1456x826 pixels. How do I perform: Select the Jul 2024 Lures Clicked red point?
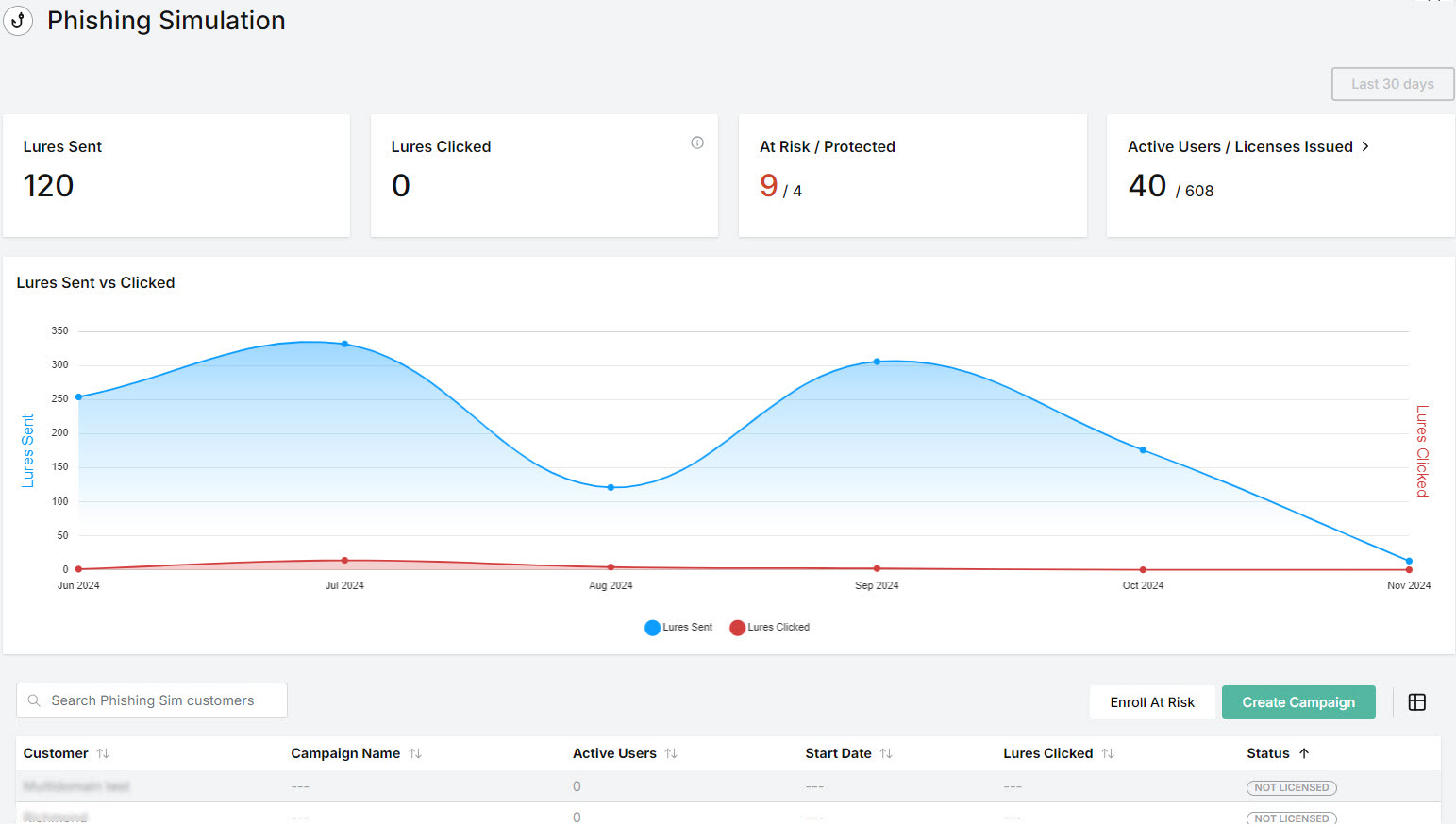344,561
